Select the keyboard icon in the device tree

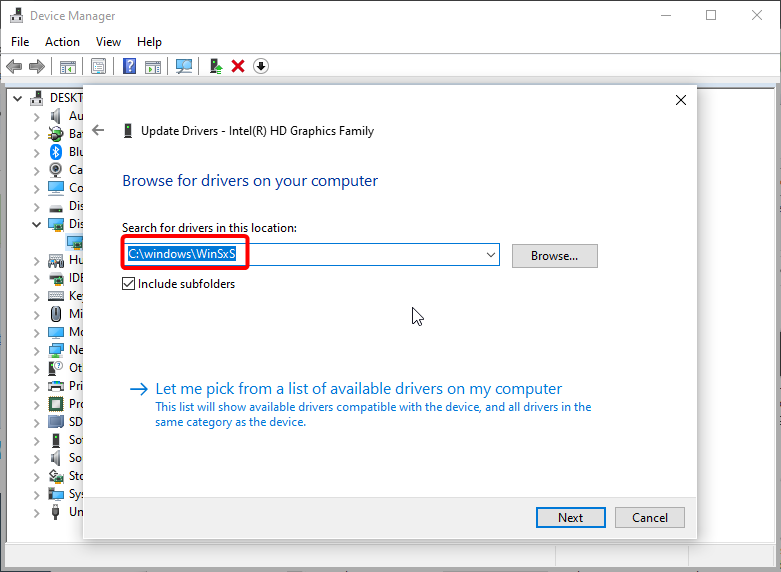click(x=56, y=296)
